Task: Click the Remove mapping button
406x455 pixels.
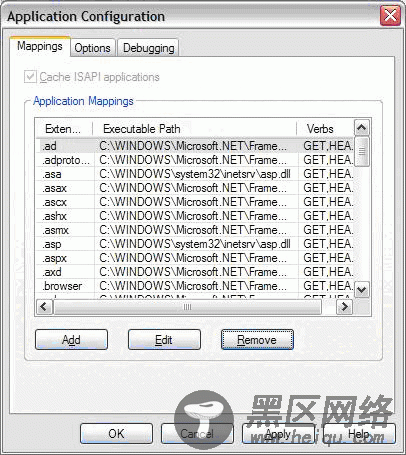Action: point(257,340)
